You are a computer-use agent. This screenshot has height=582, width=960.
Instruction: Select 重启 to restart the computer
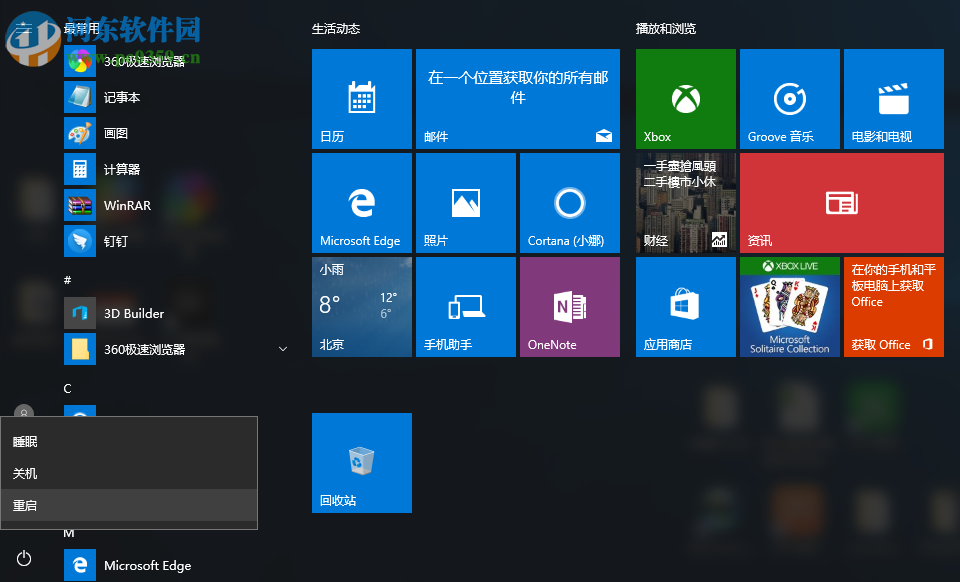(25, 505)
